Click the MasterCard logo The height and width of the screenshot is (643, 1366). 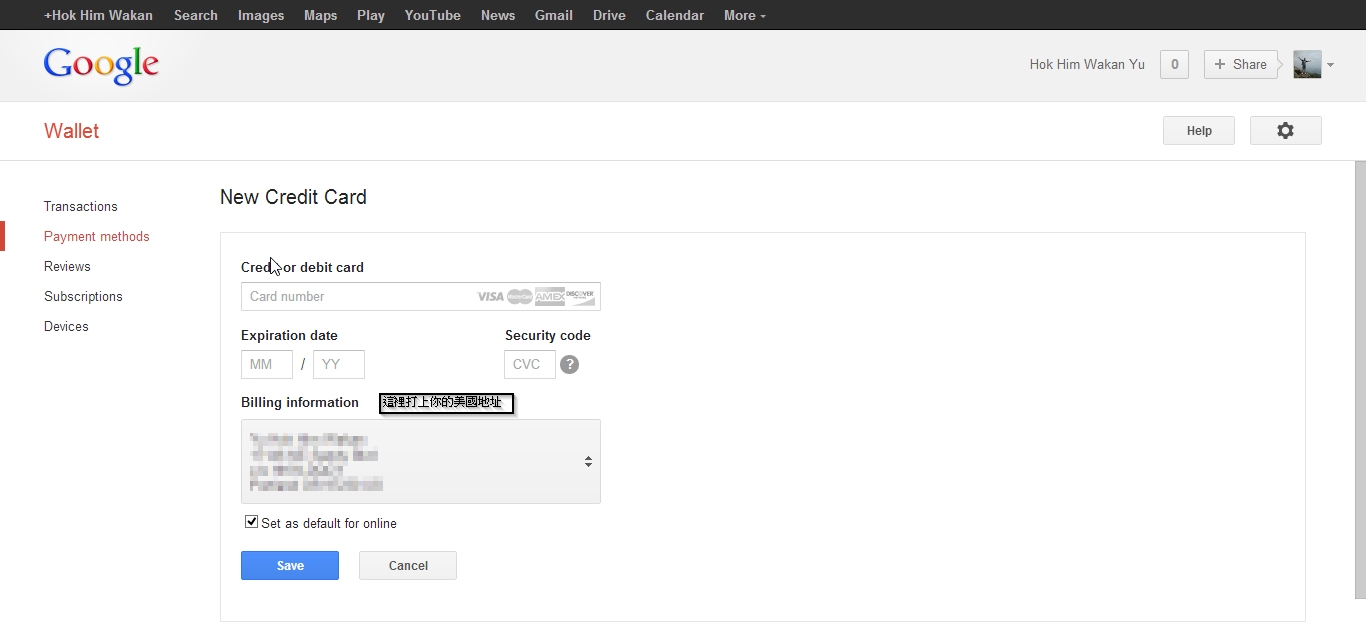520,296
